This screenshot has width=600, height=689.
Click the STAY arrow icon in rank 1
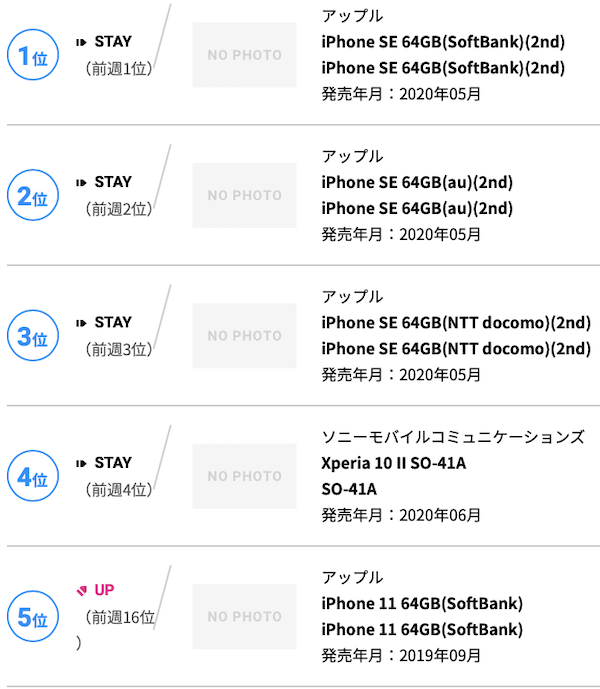tap(81, 42)
